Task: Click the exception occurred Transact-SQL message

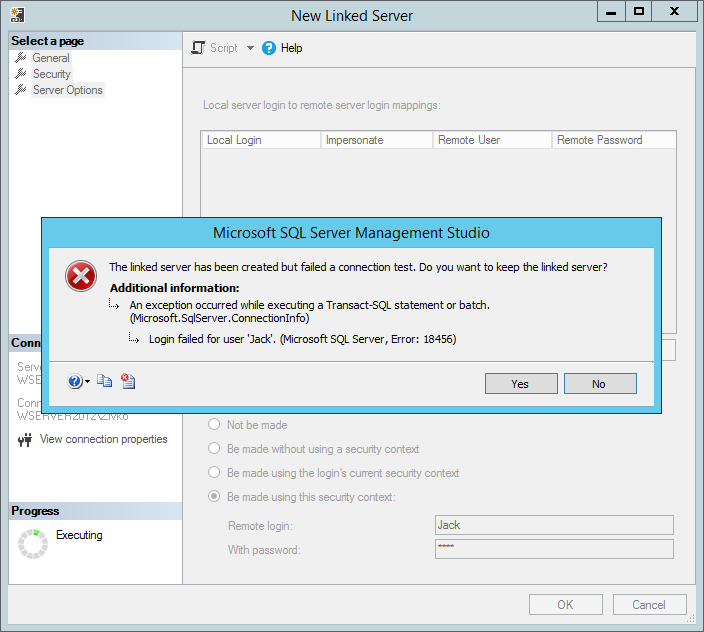Action: pyautogui.click(x=310, y=312)
